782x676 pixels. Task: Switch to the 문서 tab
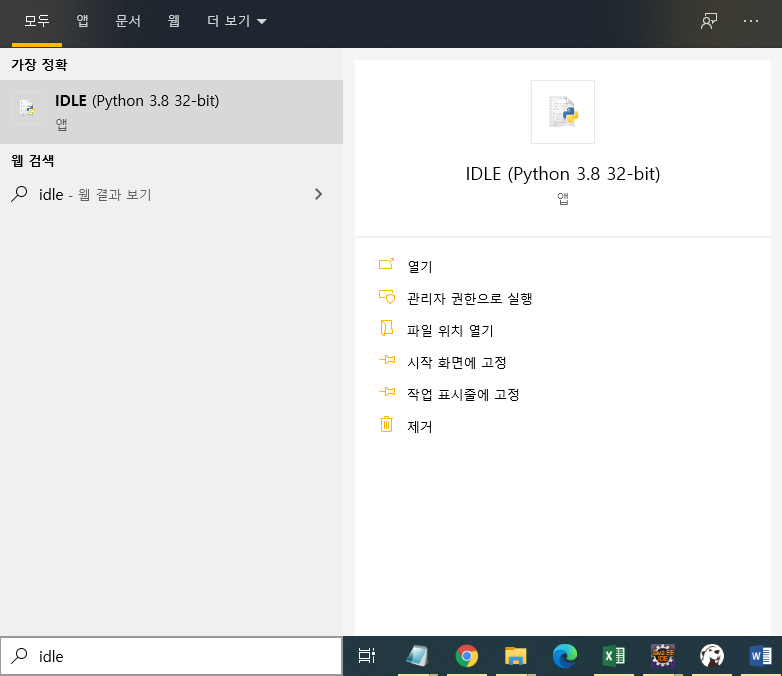pos(128,21)
